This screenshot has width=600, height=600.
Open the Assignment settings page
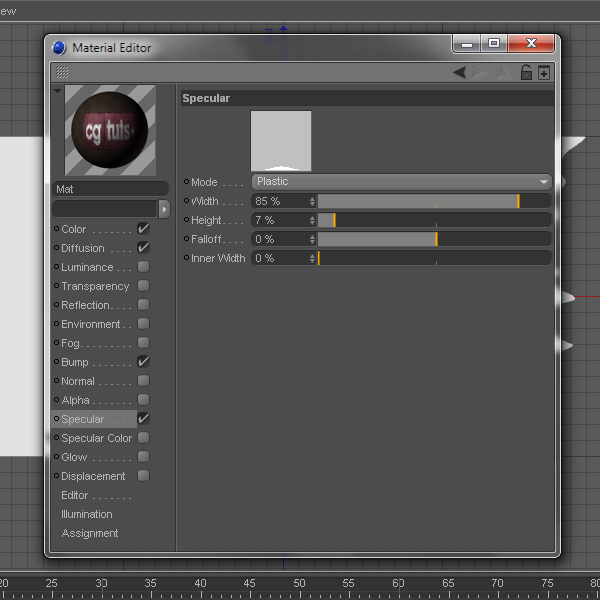tap(90, 533)
